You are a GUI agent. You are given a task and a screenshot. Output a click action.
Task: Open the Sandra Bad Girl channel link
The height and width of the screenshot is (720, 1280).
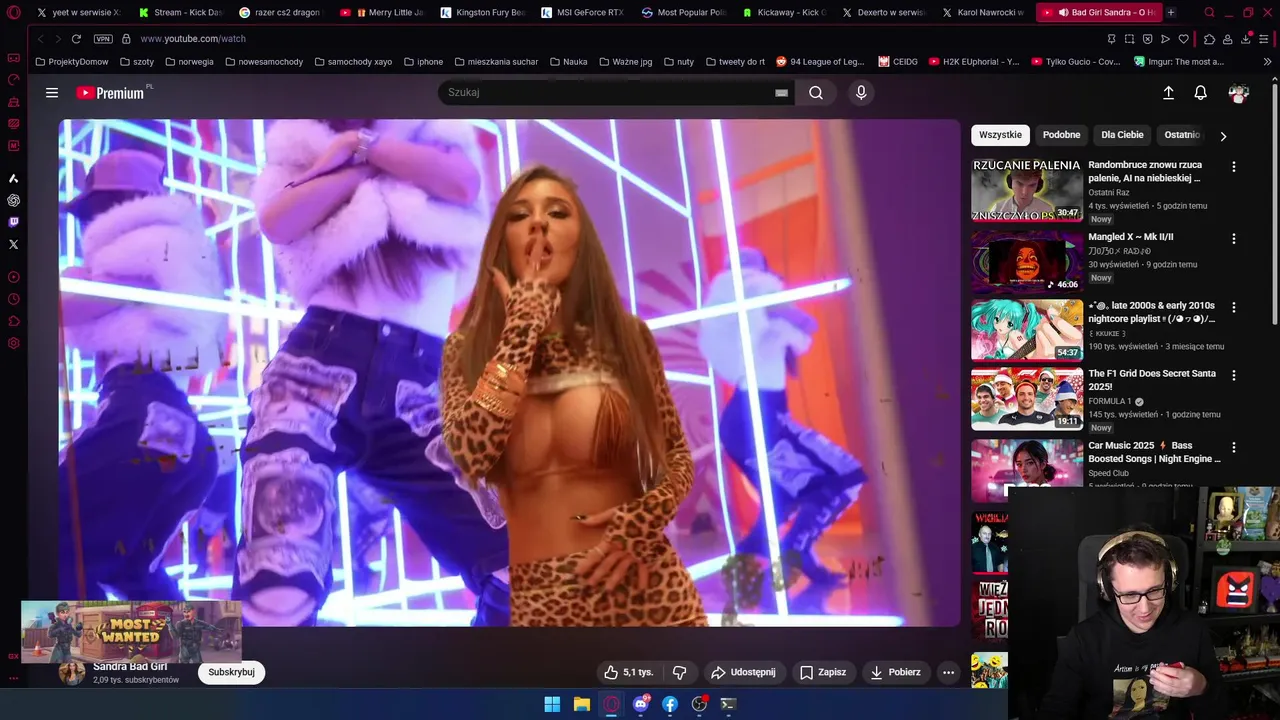coord(130,666)
